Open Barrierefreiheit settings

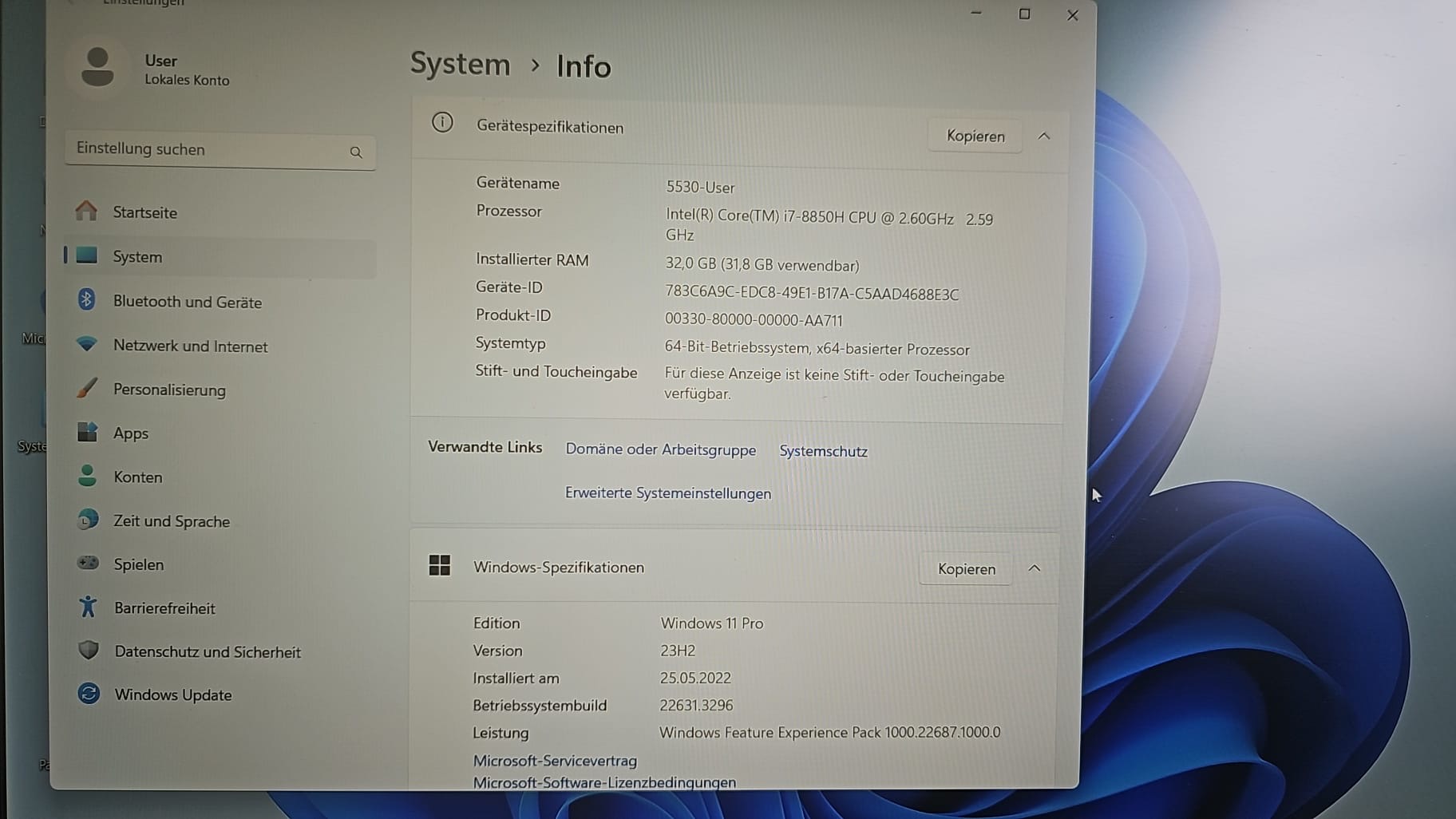(220, 608)
